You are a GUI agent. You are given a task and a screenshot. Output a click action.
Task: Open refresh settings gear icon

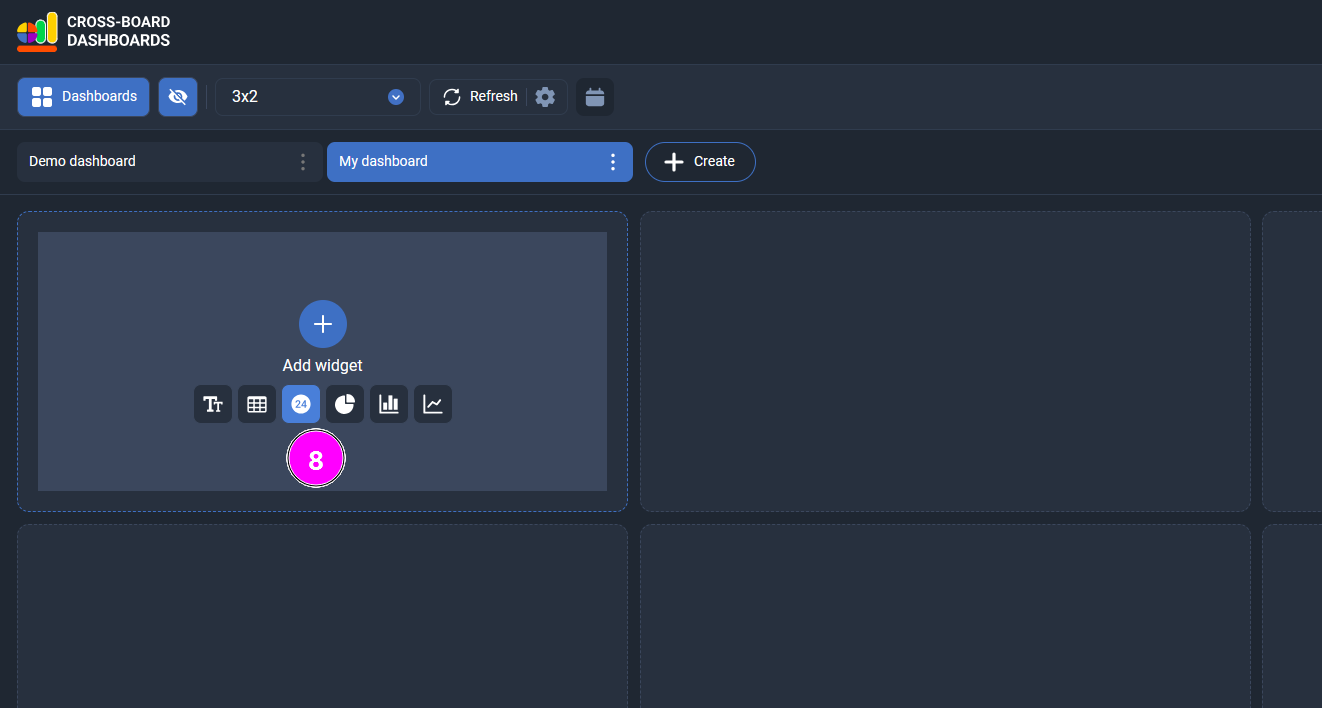(x=545, y=97)
